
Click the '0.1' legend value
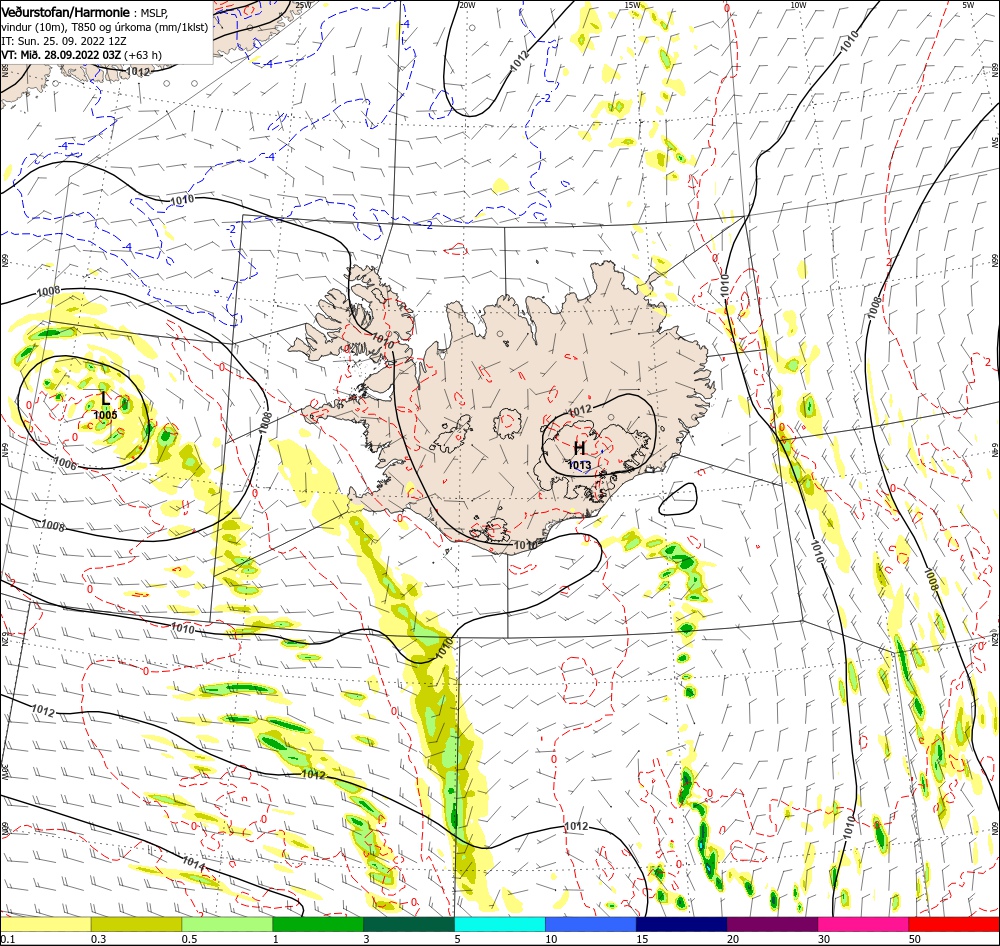pos(7,939)
